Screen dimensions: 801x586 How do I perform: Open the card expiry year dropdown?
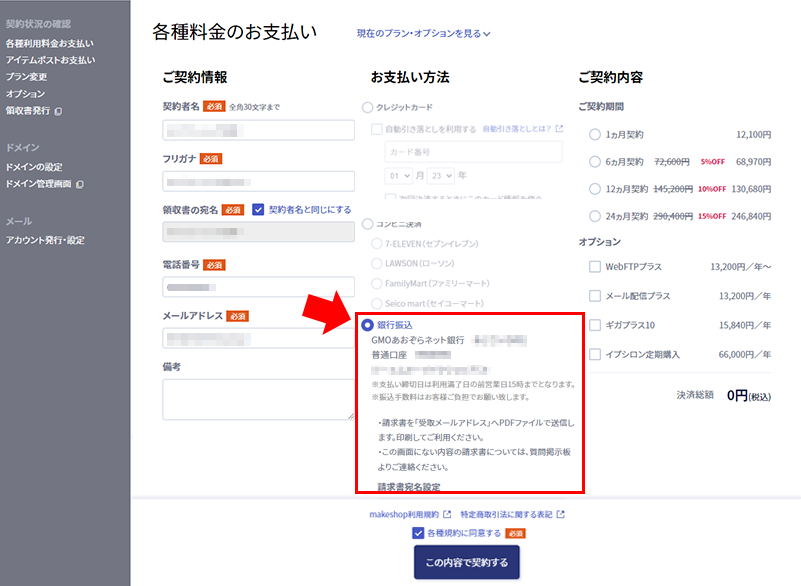[441, 176]
